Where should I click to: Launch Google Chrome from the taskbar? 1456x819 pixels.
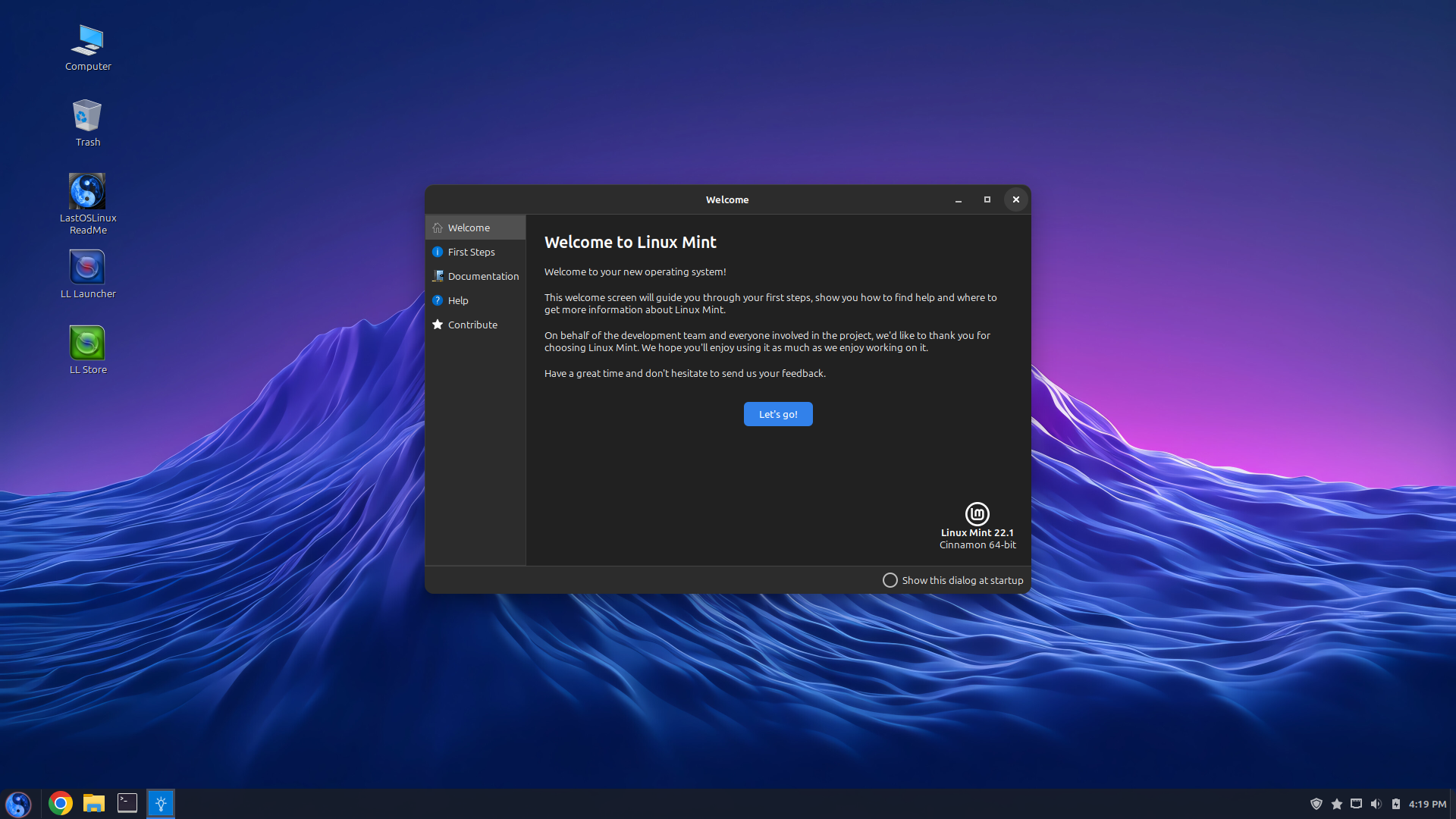61,803
